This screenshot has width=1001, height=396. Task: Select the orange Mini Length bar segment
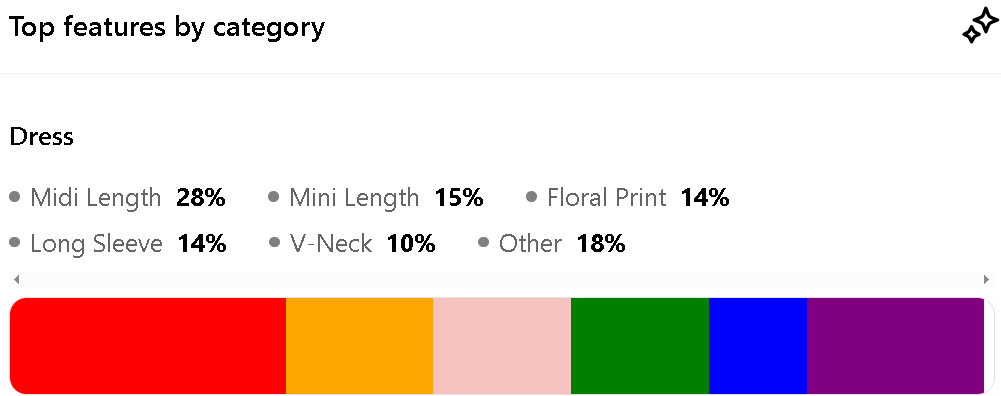pos(359,346)
